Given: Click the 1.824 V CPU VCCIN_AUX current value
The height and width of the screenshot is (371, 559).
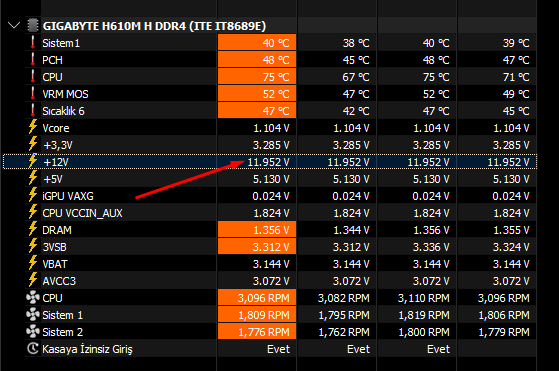Looking at the screenshot, I should pyautogui.click(x=271, y=213).
